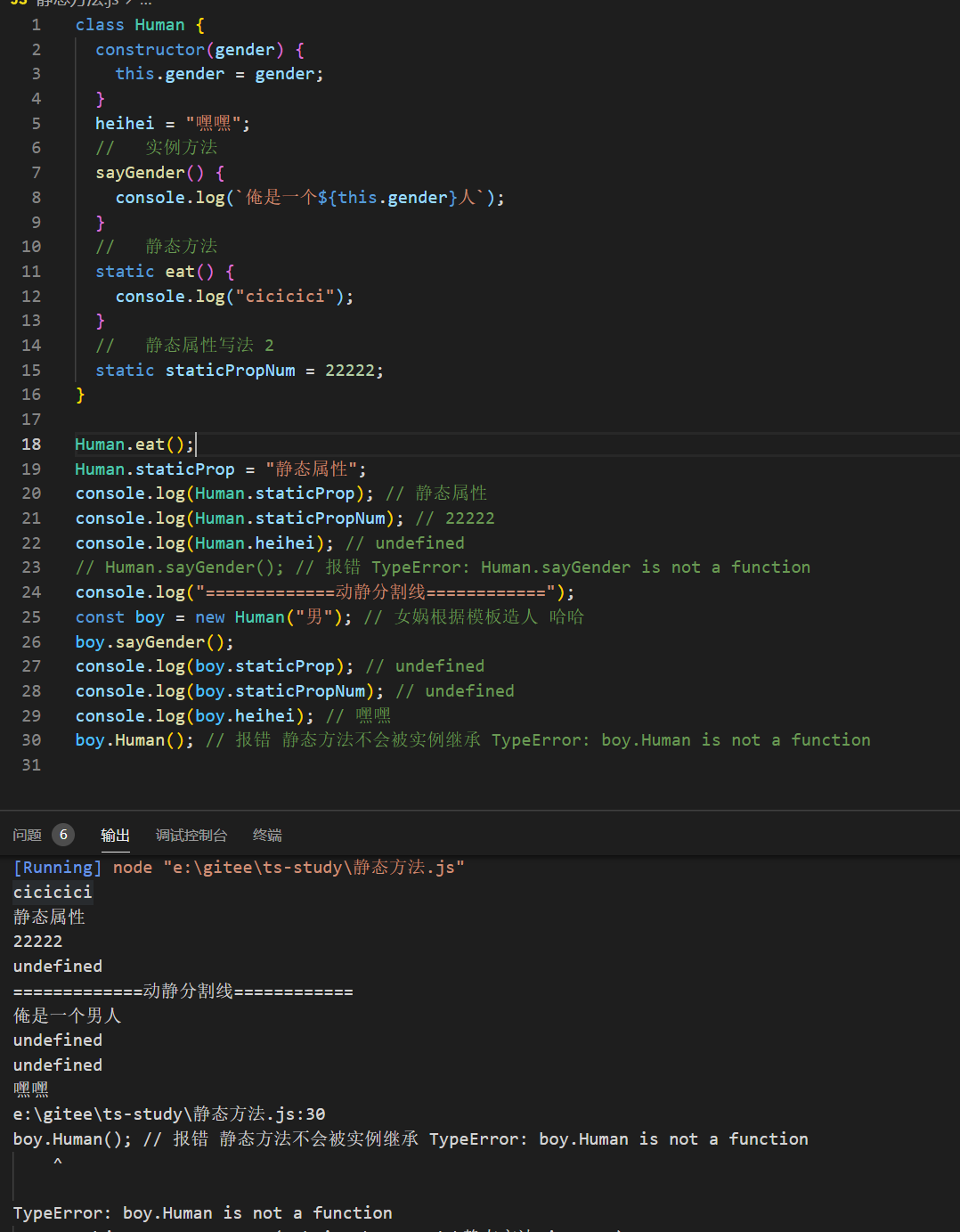This screenshot has width=960, height=1232.
Task: Switch to the 输出 (Output) tab
Action: pyautogui.click(x=115, y=835)
